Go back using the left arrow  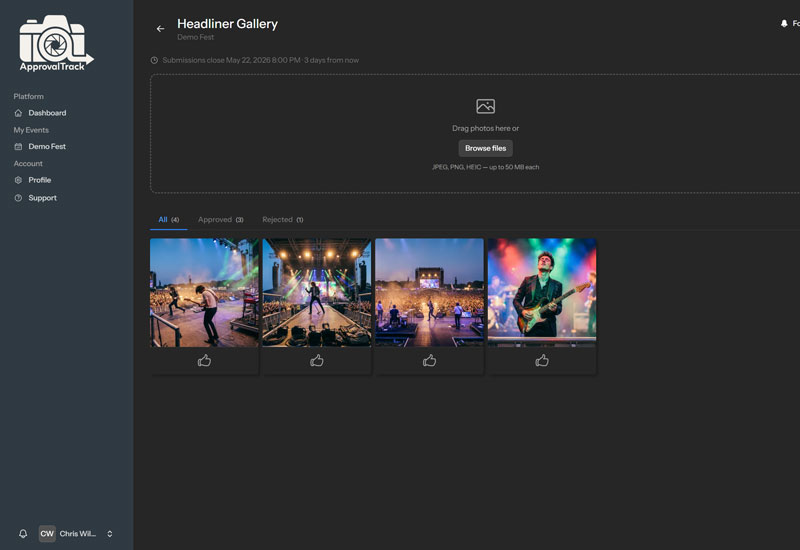click(x=160, y=29)
